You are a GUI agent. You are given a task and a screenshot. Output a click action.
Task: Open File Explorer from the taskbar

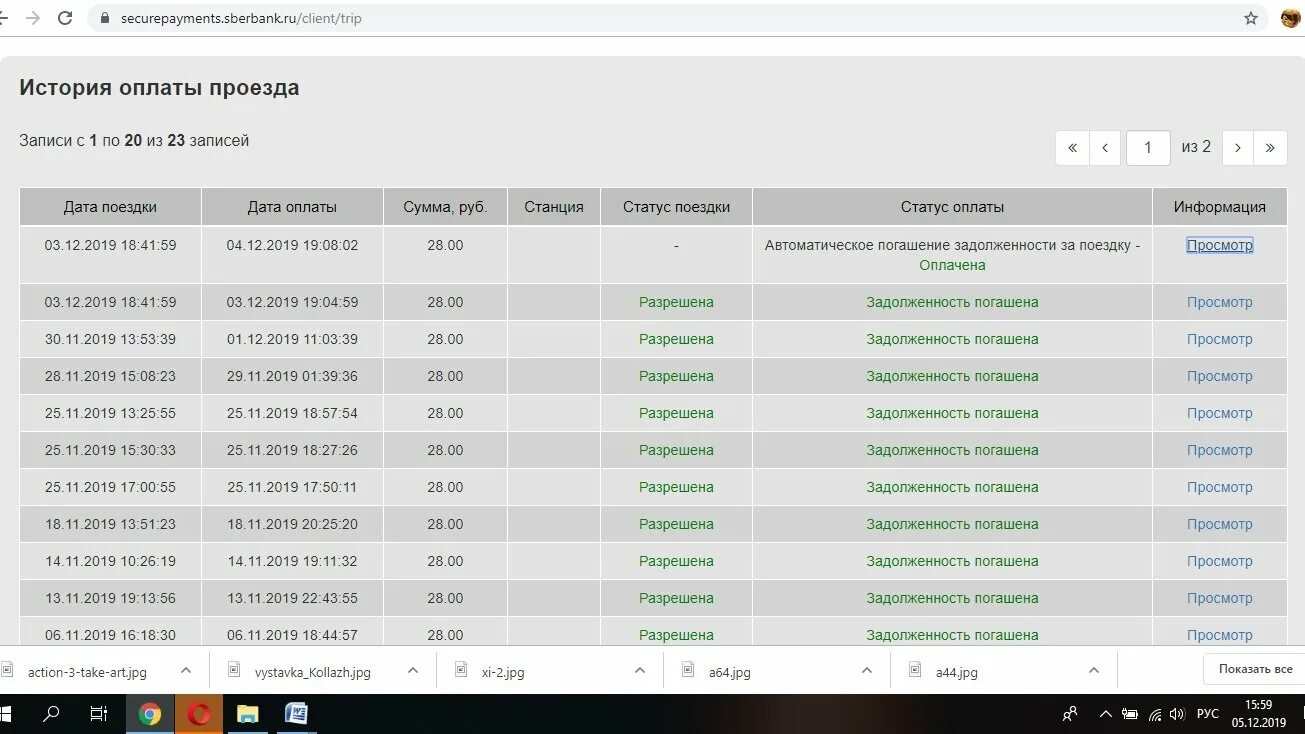pos(247,714)
